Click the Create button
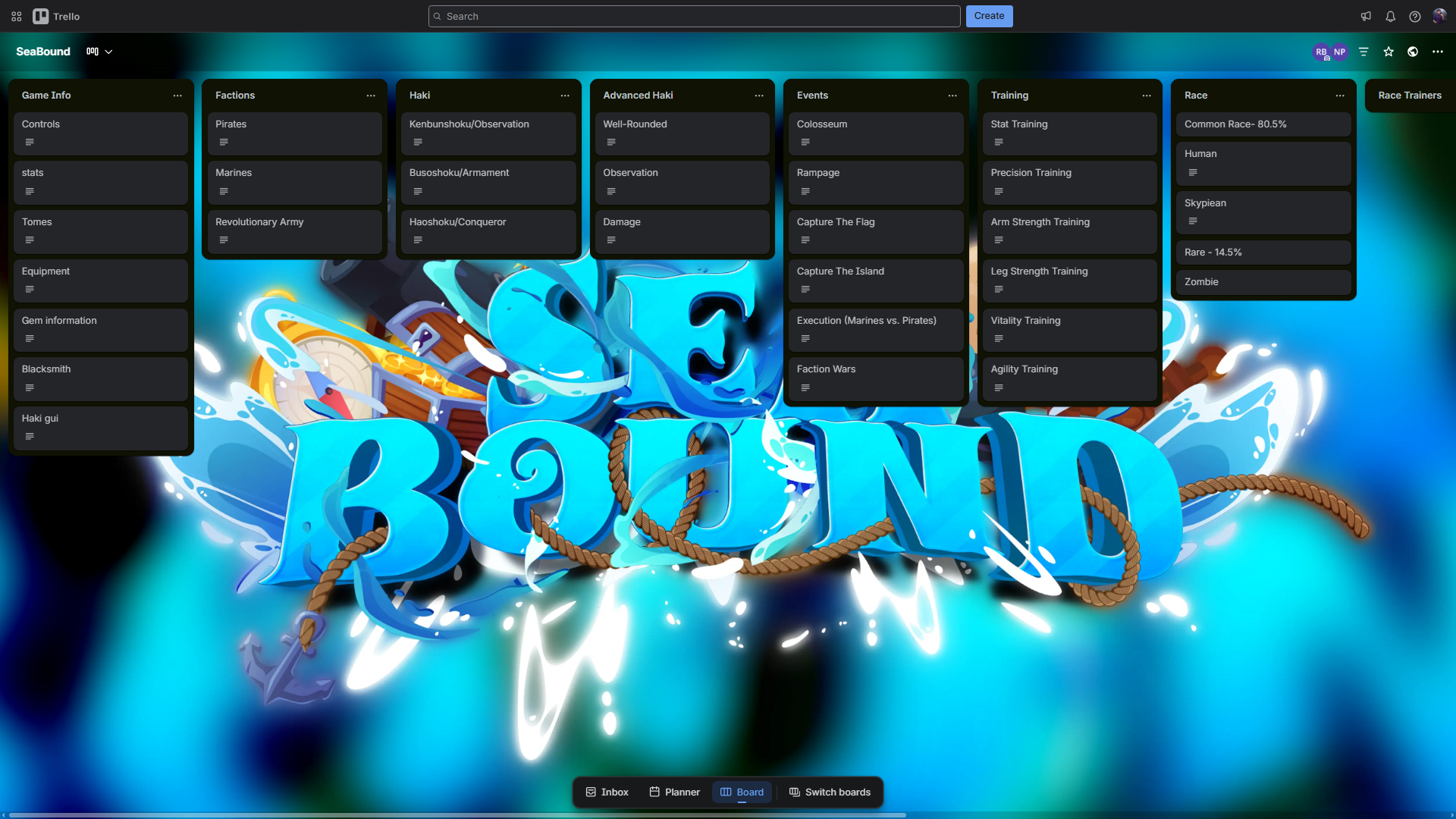Screen dimensions: 1456x819 click(989, 16)
